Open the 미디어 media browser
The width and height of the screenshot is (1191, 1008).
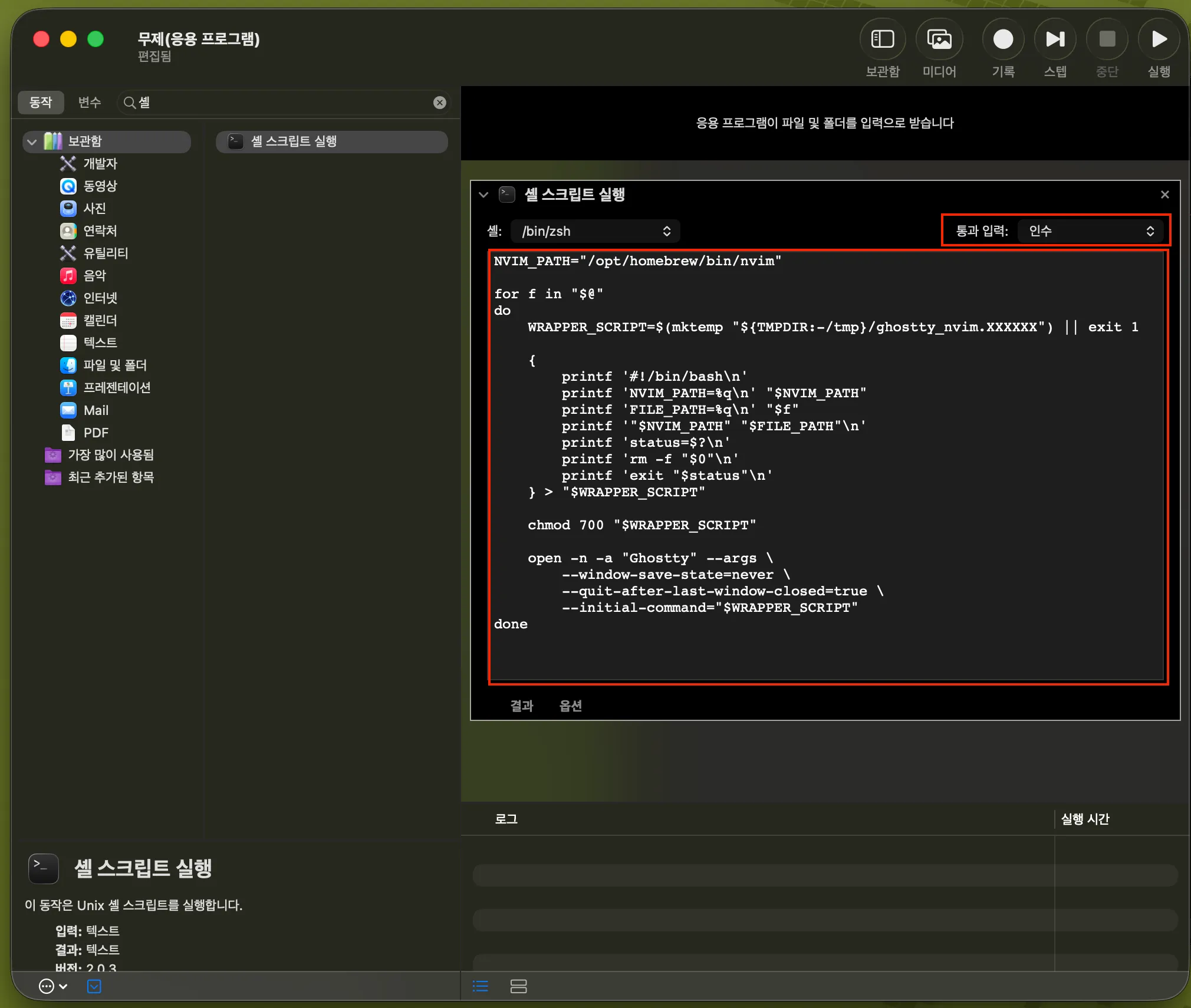[x=939, y=39]
